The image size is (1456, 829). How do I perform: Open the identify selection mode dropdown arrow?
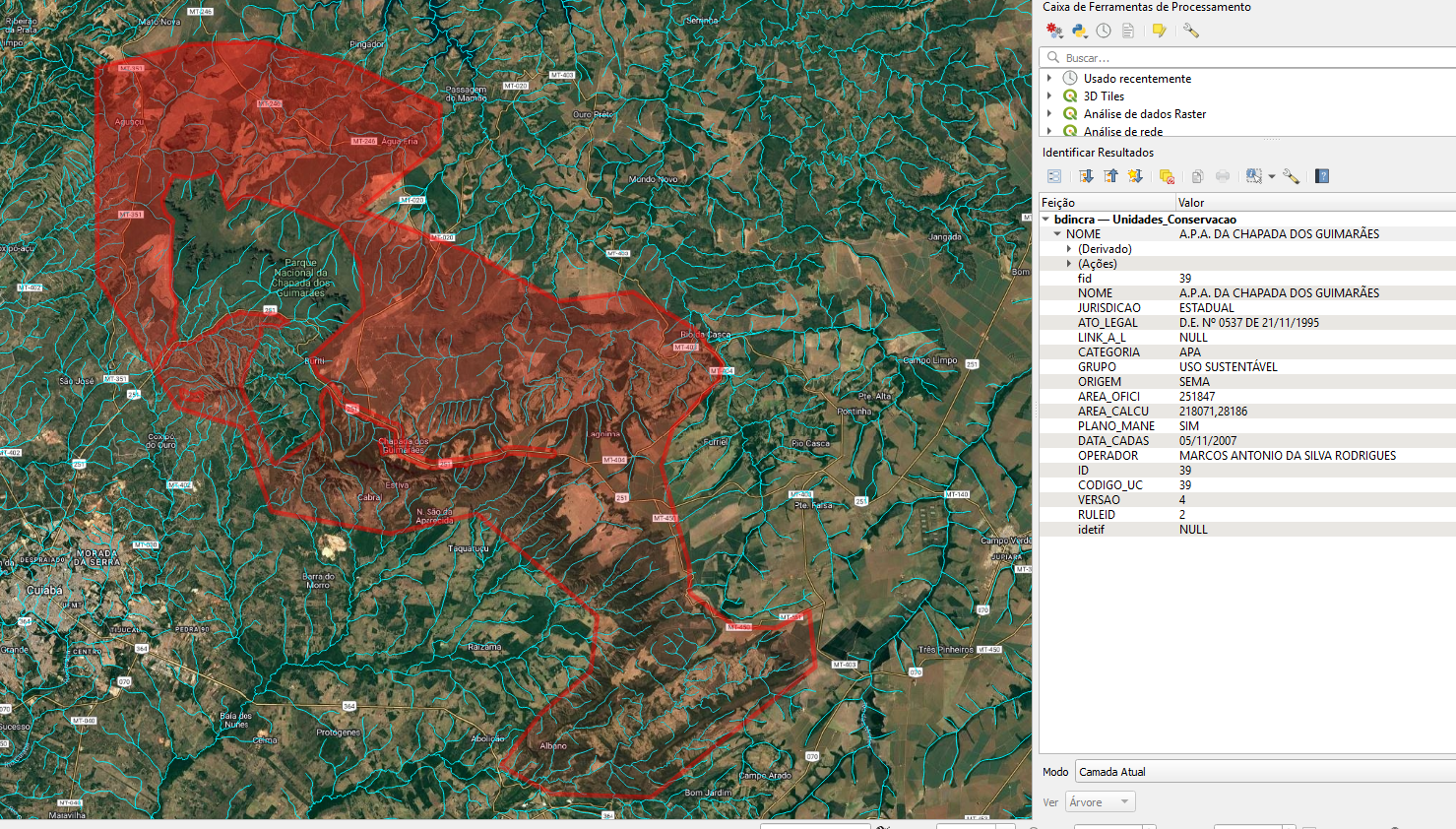click(x=1272, y=177)
